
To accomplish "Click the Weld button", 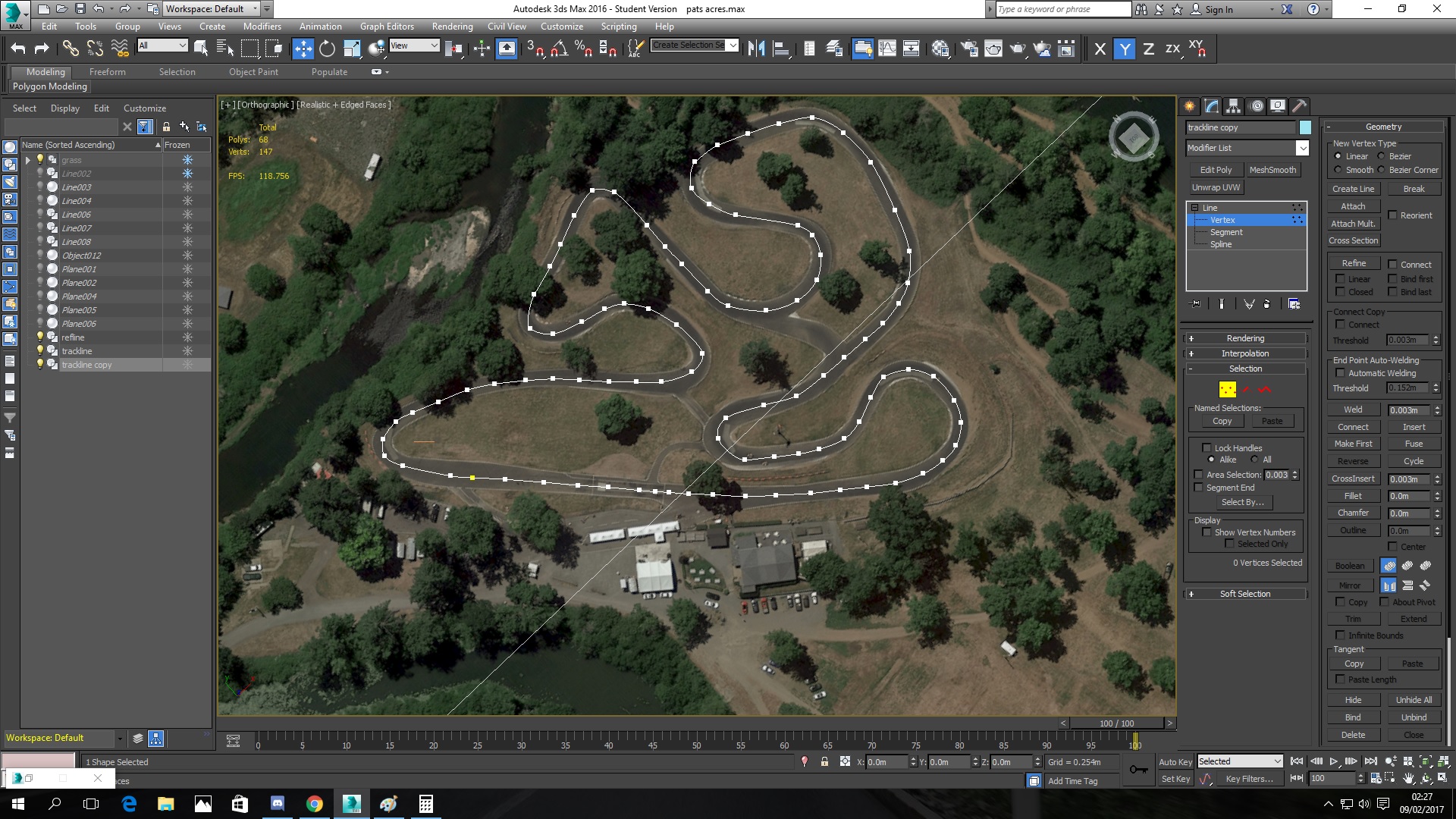I will 1353,409.
